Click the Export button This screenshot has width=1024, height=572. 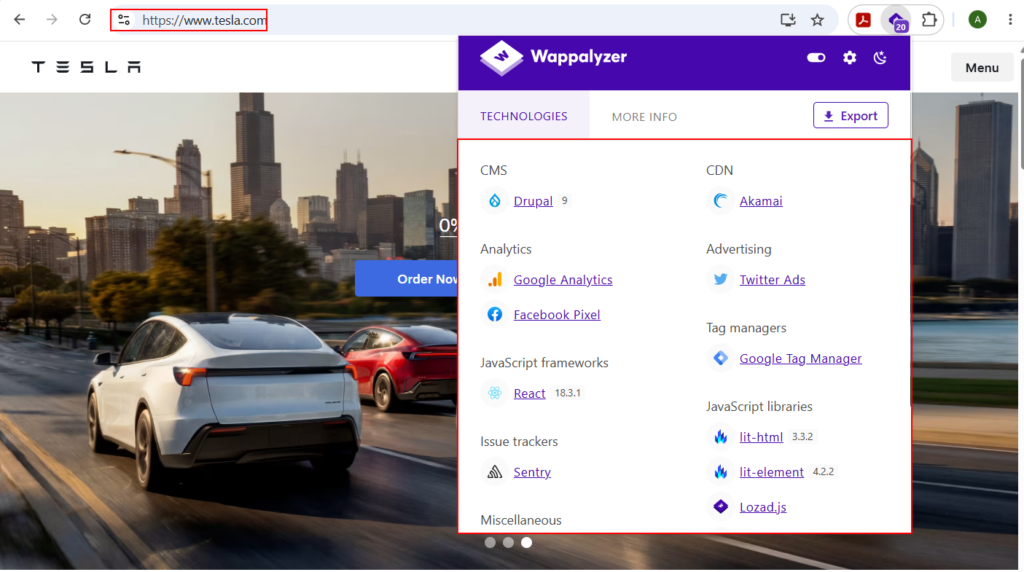pos(850,116)
